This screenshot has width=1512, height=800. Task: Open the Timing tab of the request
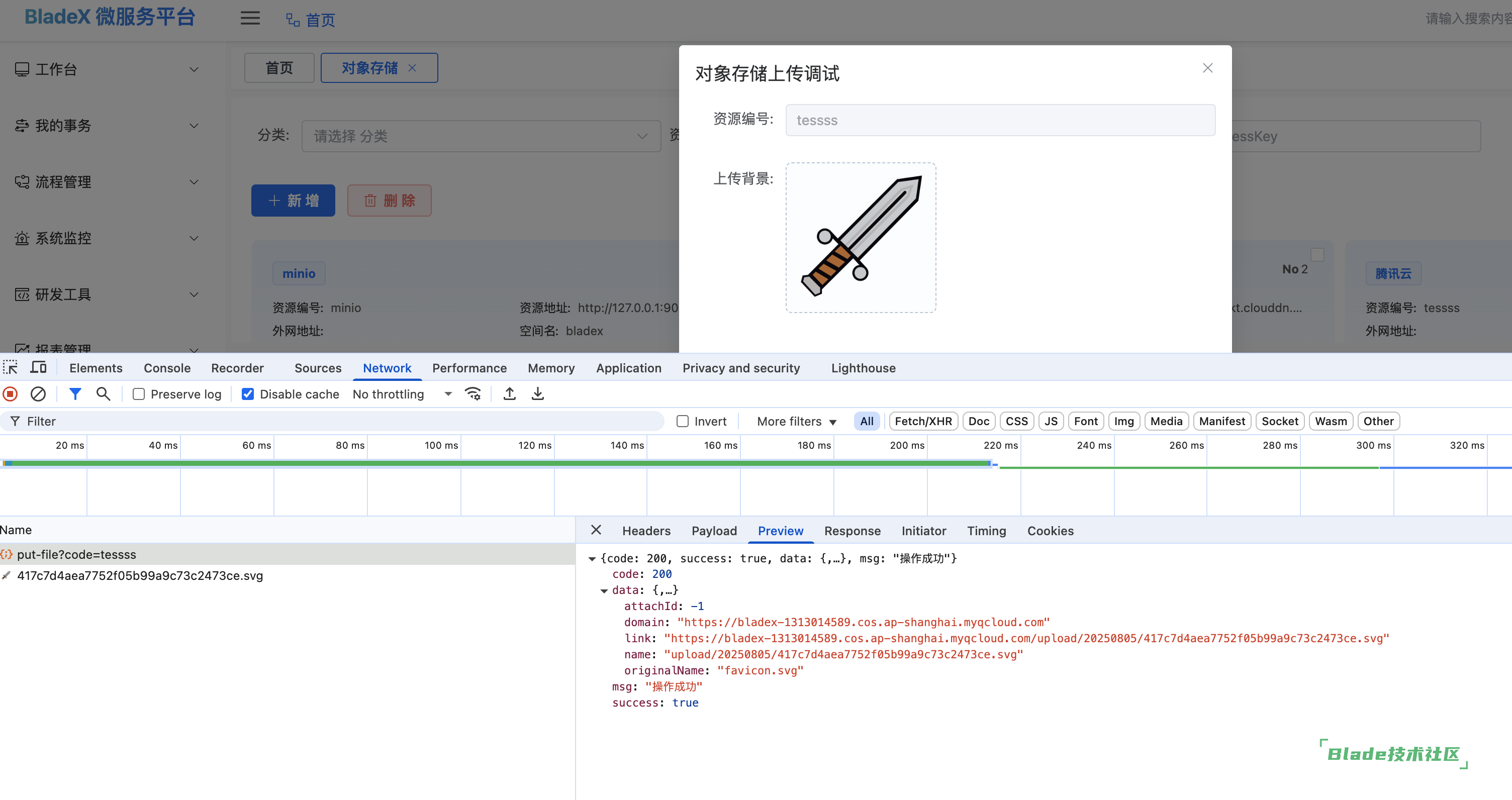pos(986,531)
